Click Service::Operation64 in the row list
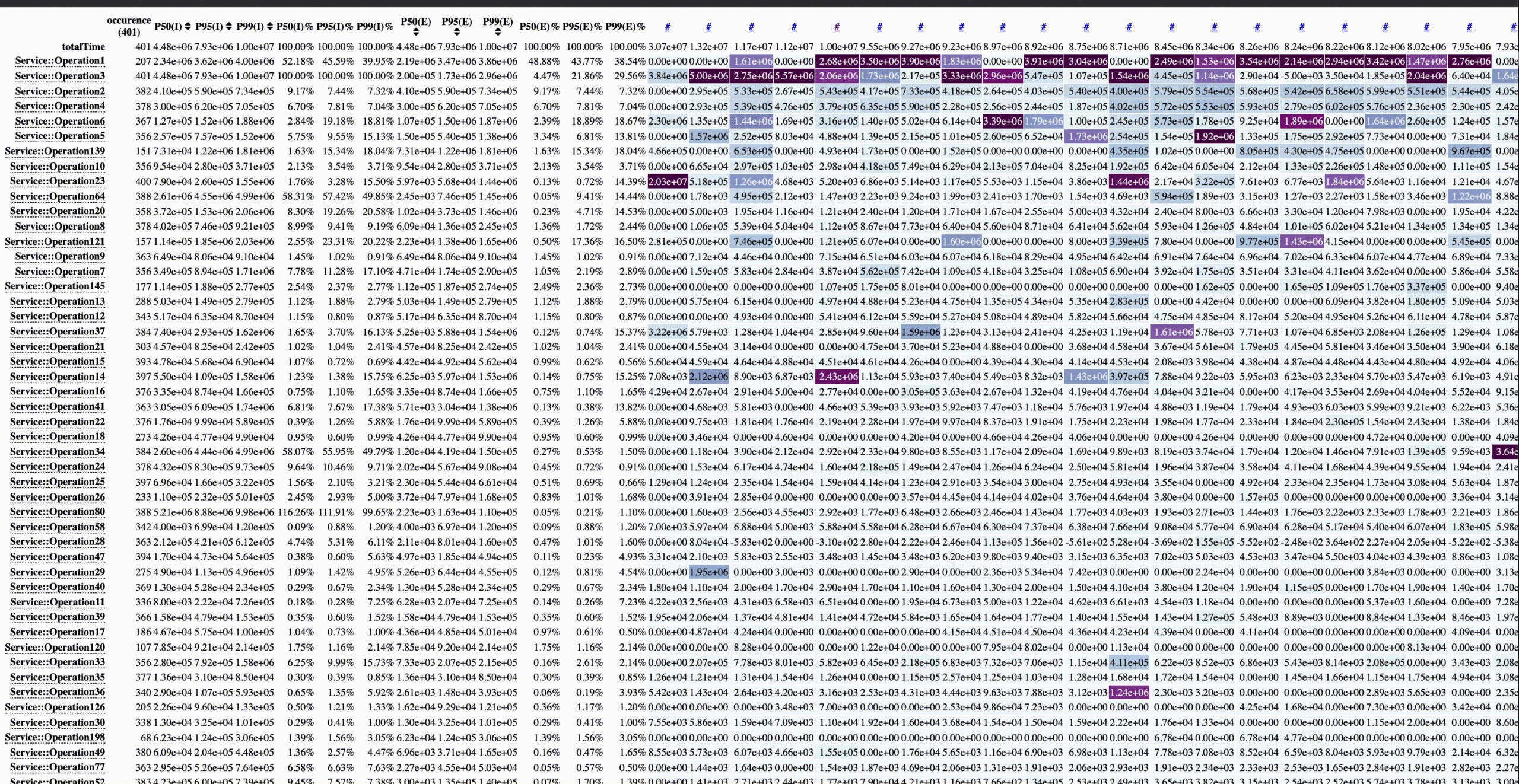The height and width of the screenshot is (784, 1519). [57, 196]
